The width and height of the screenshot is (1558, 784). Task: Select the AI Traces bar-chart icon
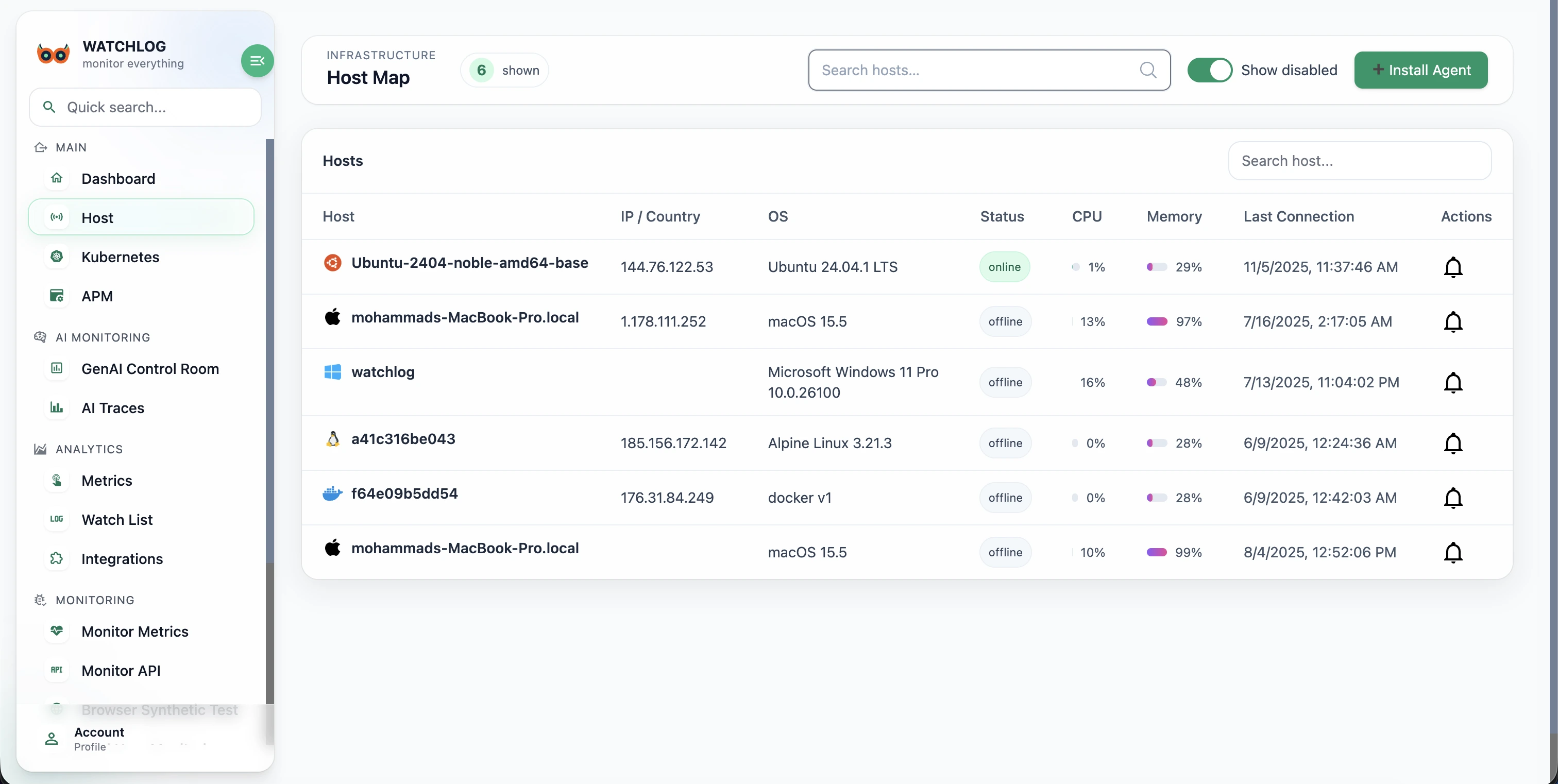pos(56,408)
